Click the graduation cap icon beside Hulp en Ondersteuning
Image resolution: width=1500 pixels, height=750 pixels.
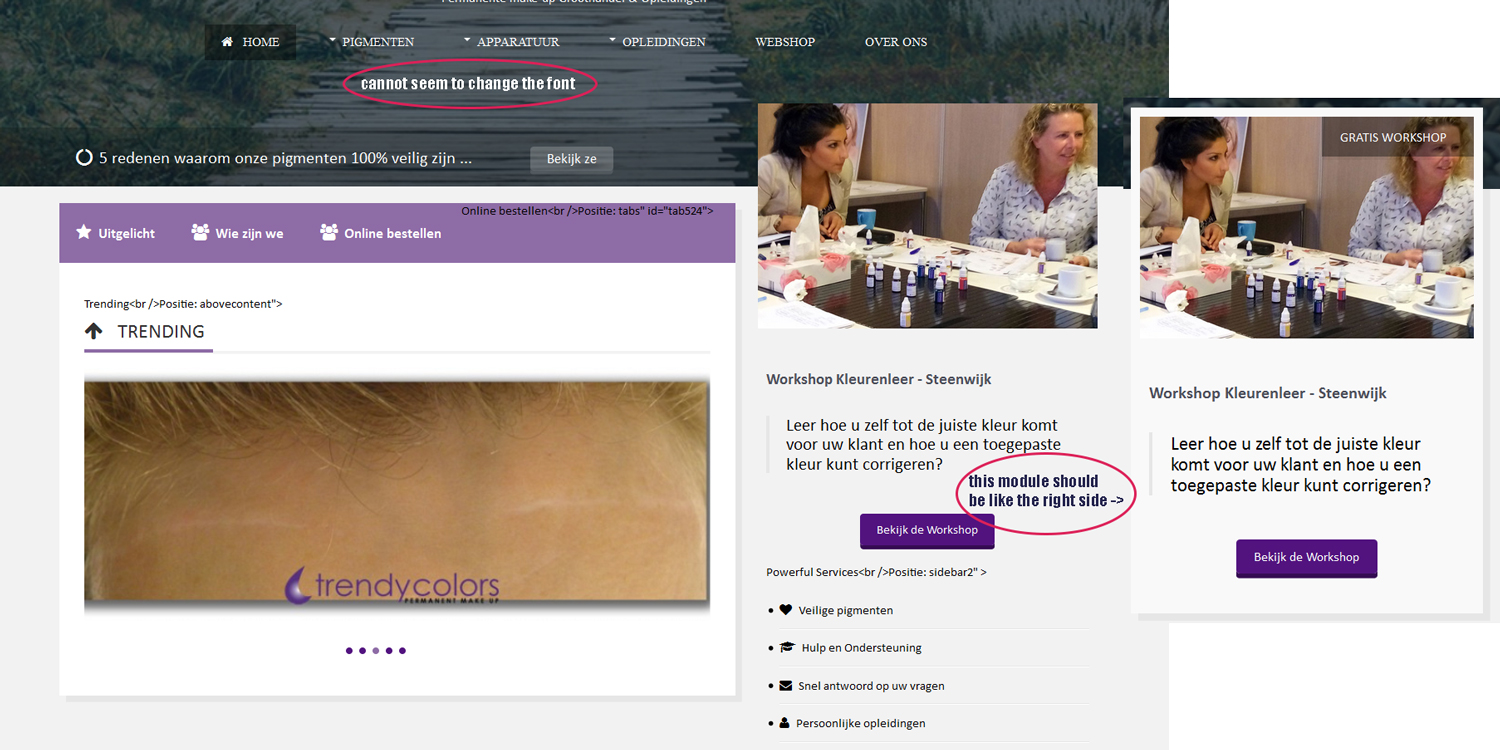point(787,648)
